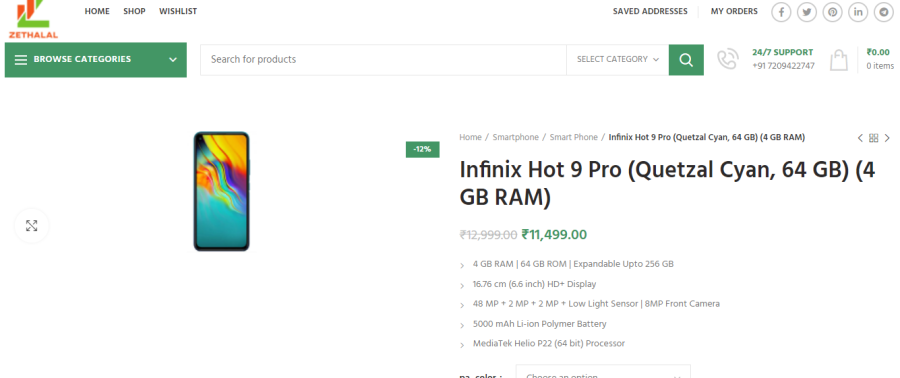
Task: Click the 0 items cart count
Action: pos(880,66)
